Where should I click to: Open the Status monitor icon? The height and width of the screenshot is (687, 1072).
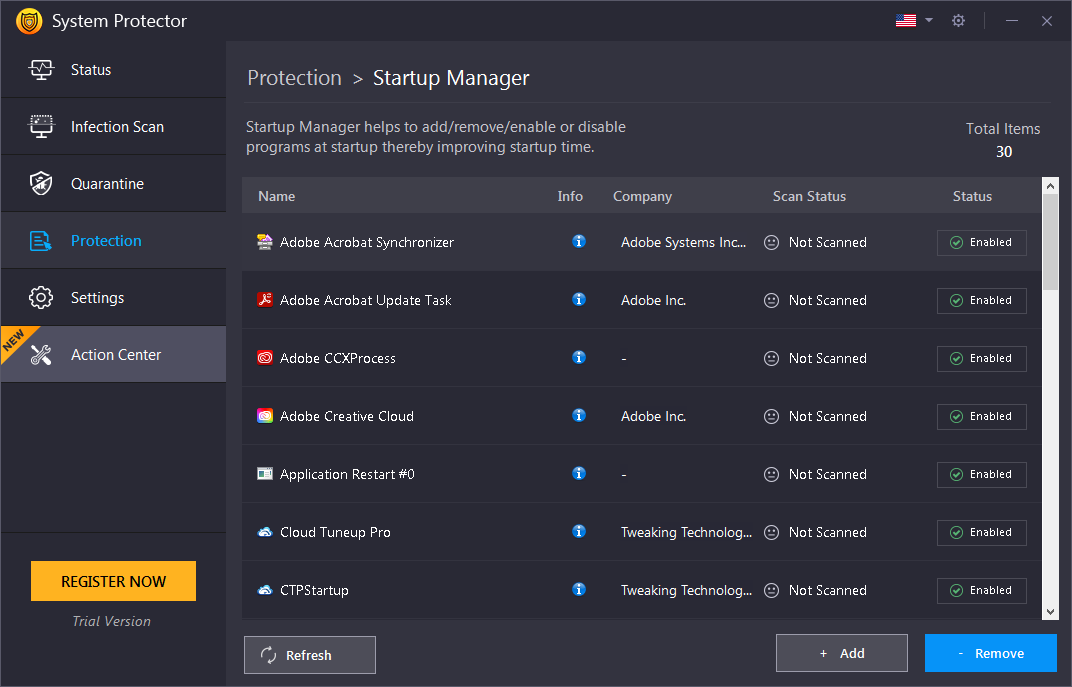tap(41, 69)
